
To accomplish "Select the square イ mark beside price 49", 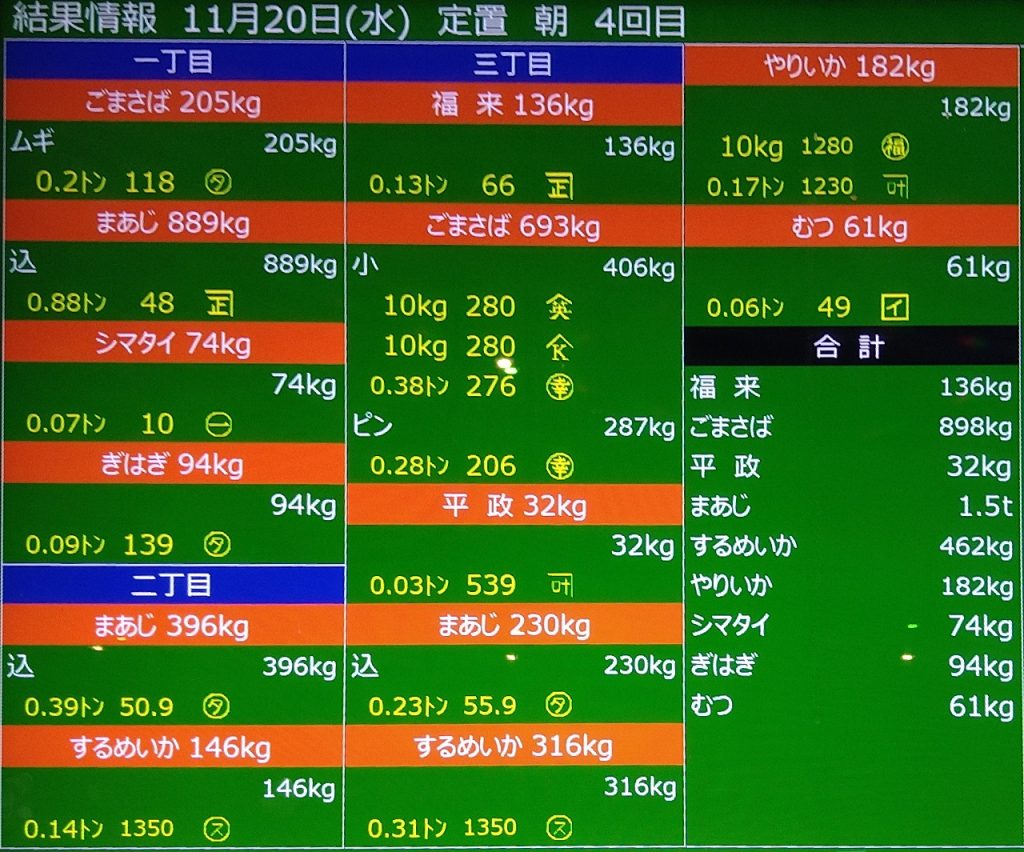I will click(x=894, y=307).
